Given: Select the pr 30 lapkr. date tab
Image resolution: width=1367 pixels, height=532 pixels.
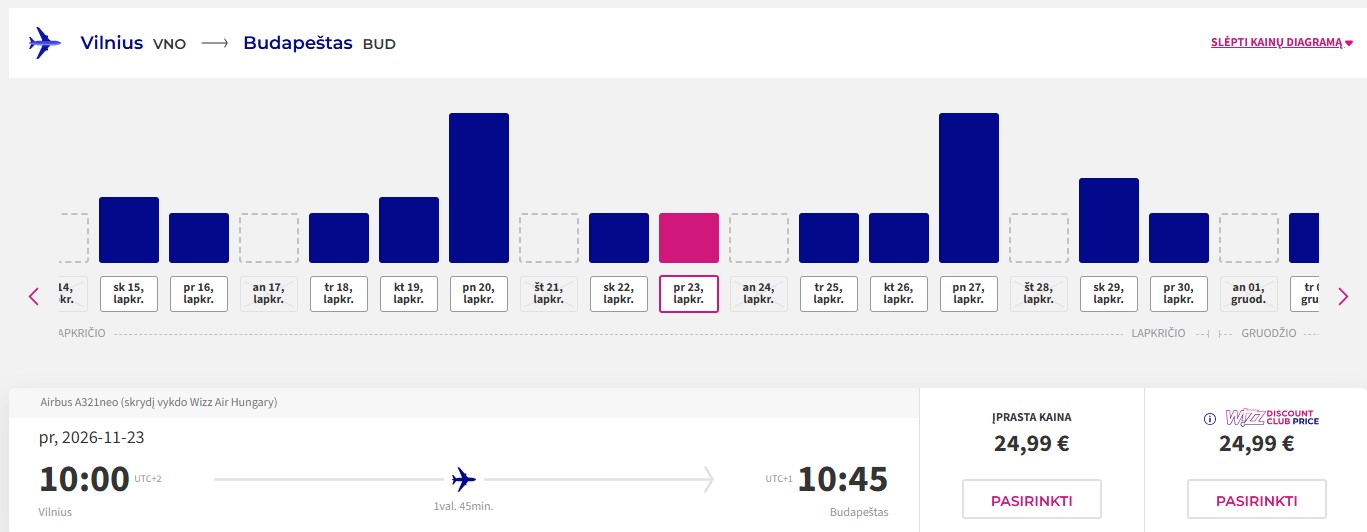Looking at the screenshot, I should click(x=1179, y=294).
